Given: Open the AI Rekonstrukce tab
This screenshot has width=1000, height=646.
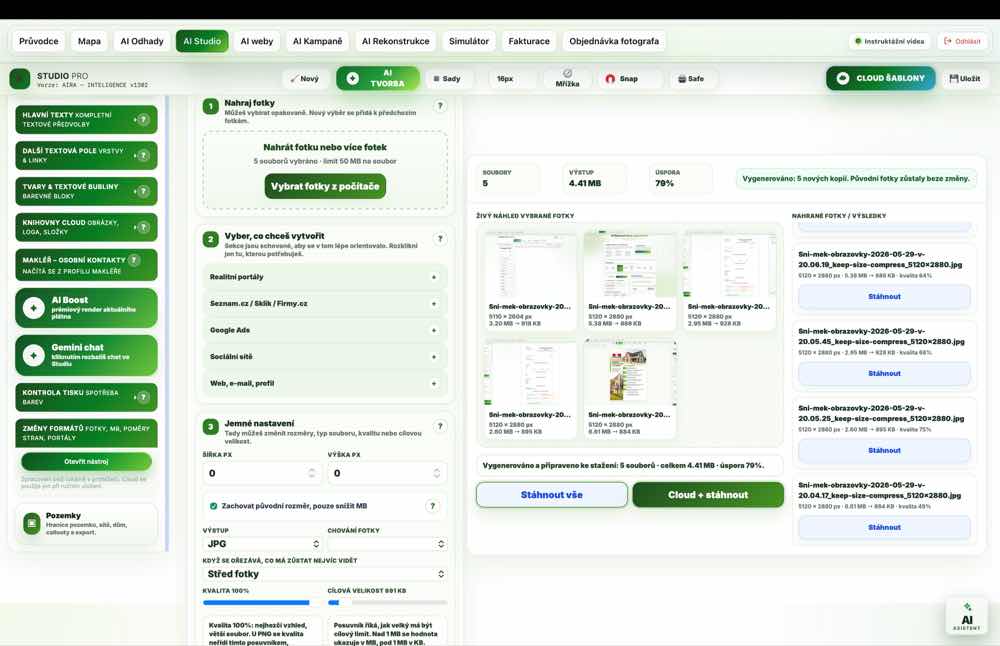Looking at the screenshot, I should [395, 41].
